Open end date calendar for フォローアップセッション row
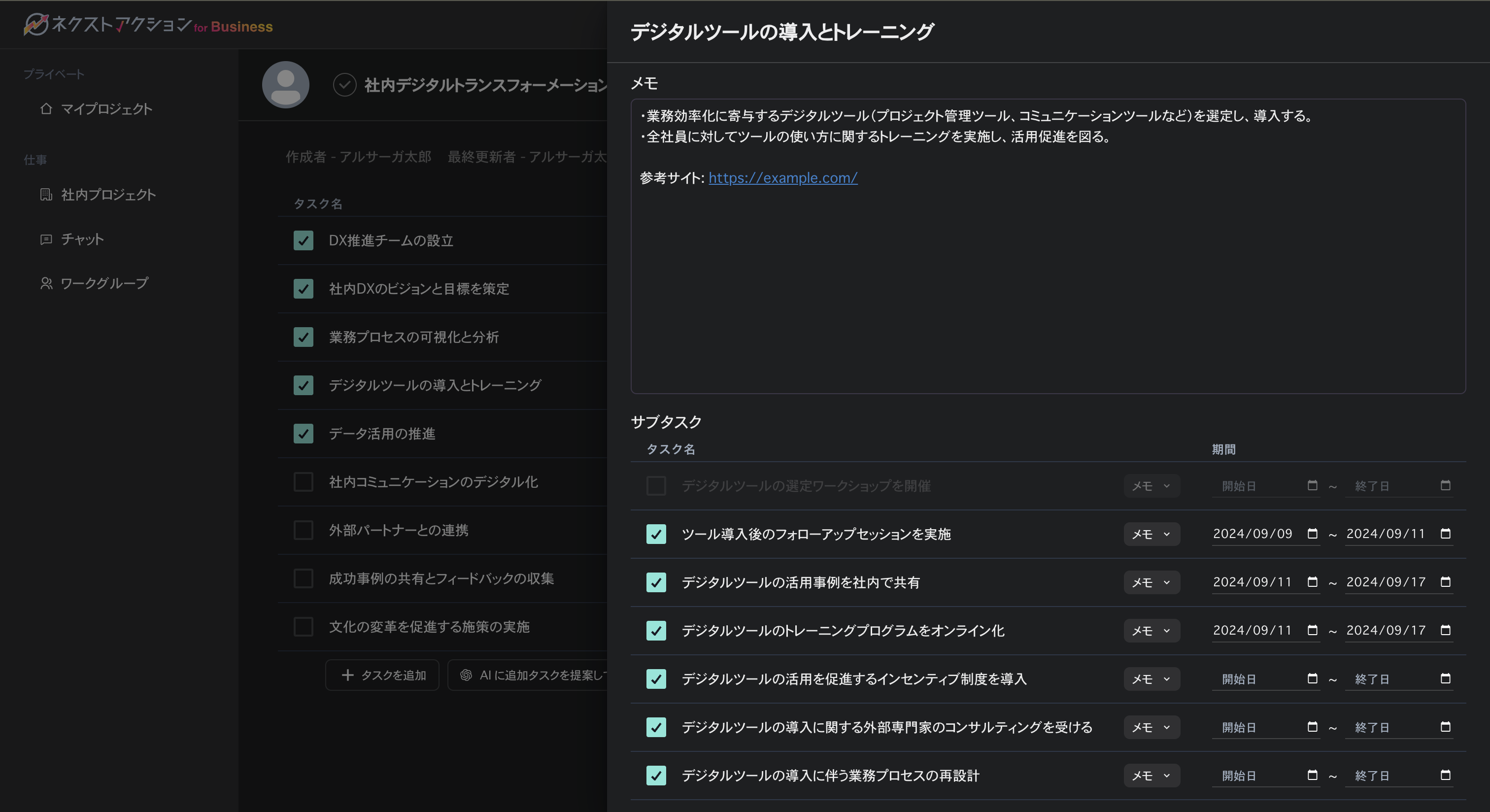 1446,533
